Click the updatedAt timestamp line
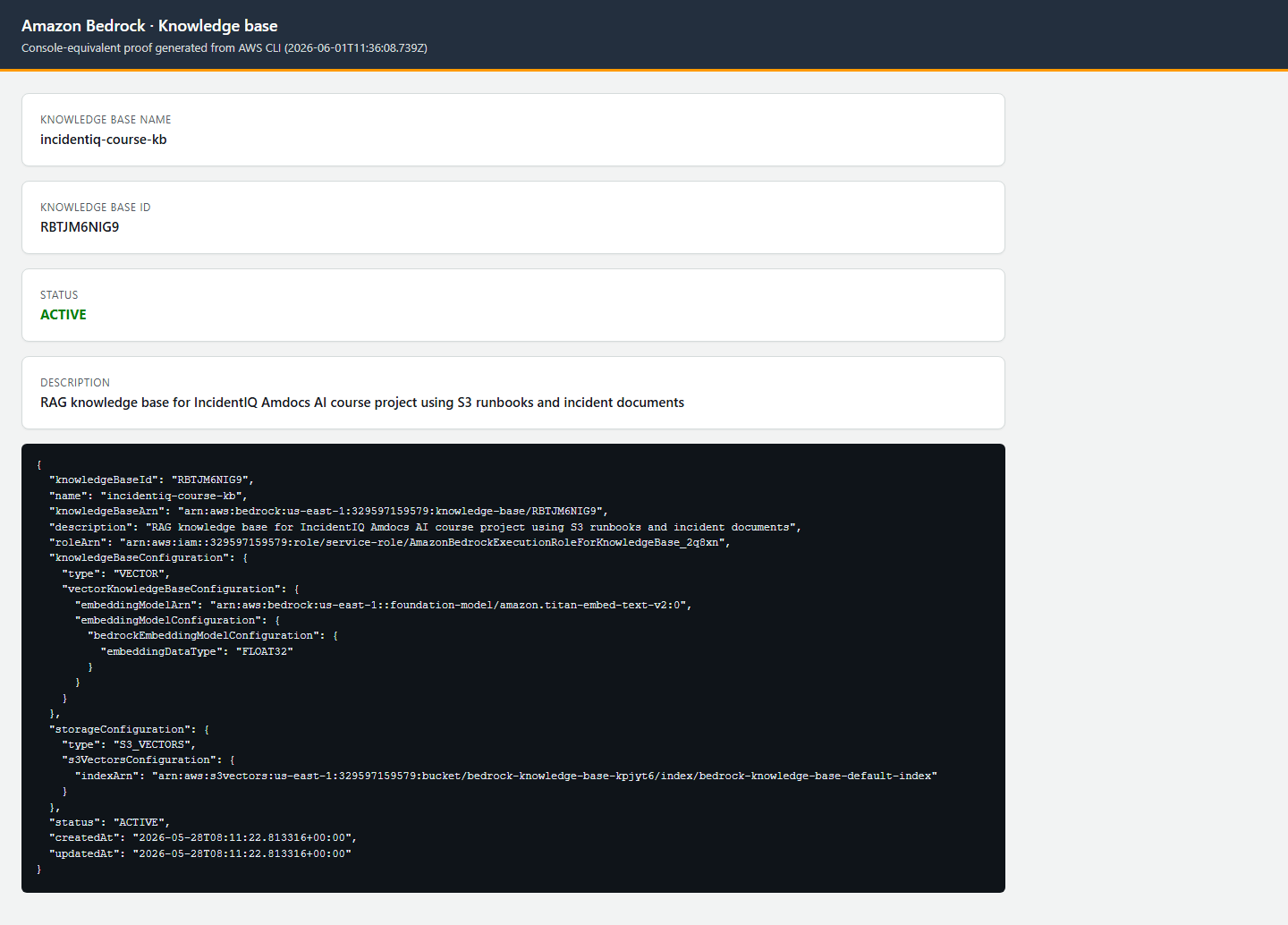Screen dimensions: 1288x925 point(200,854)
